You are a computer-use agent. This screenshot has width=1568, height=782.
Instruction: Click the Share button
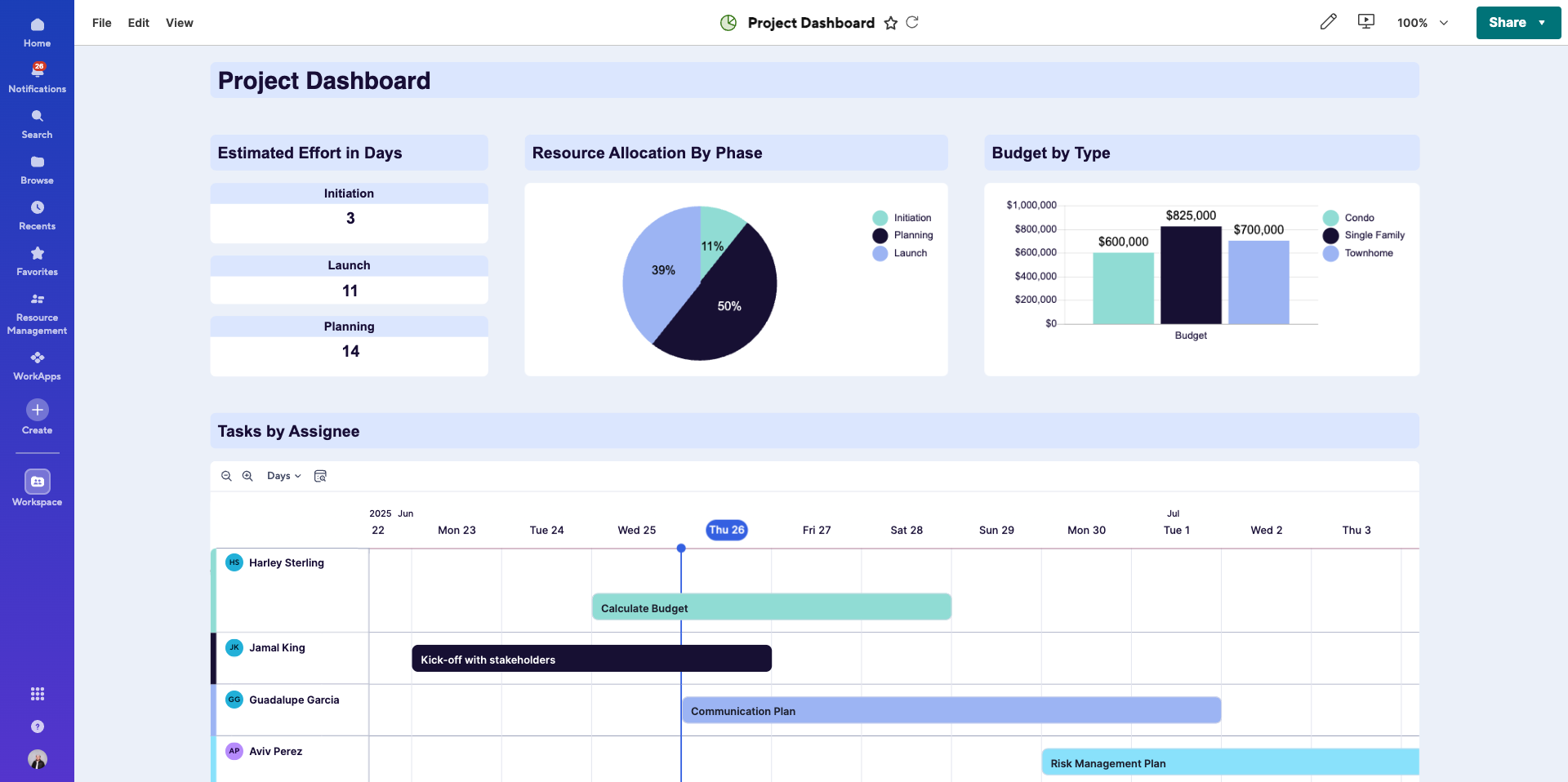point(1507,22)
